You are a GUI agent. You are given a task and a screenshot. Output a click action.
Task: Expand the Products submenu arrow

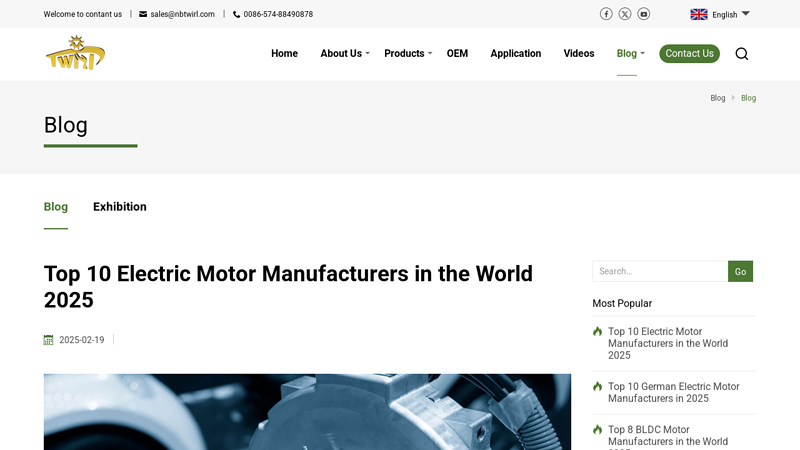[430, 53]
